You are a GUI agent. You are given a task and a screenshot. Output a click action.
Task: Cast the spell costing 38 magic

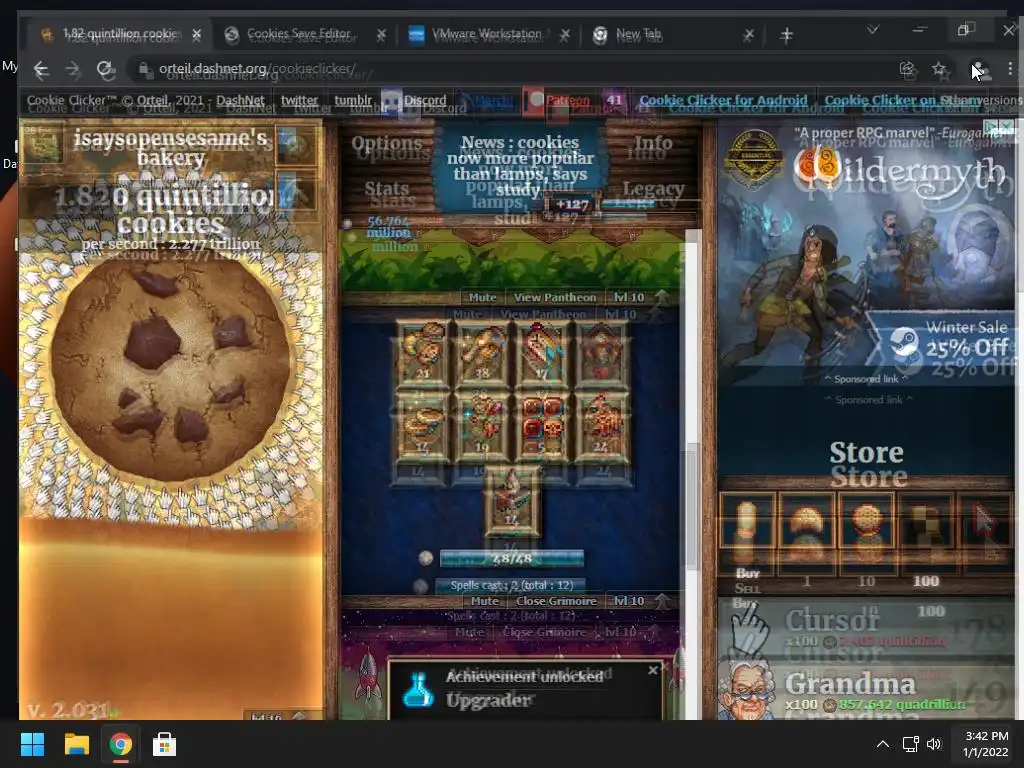coord(482,353)
